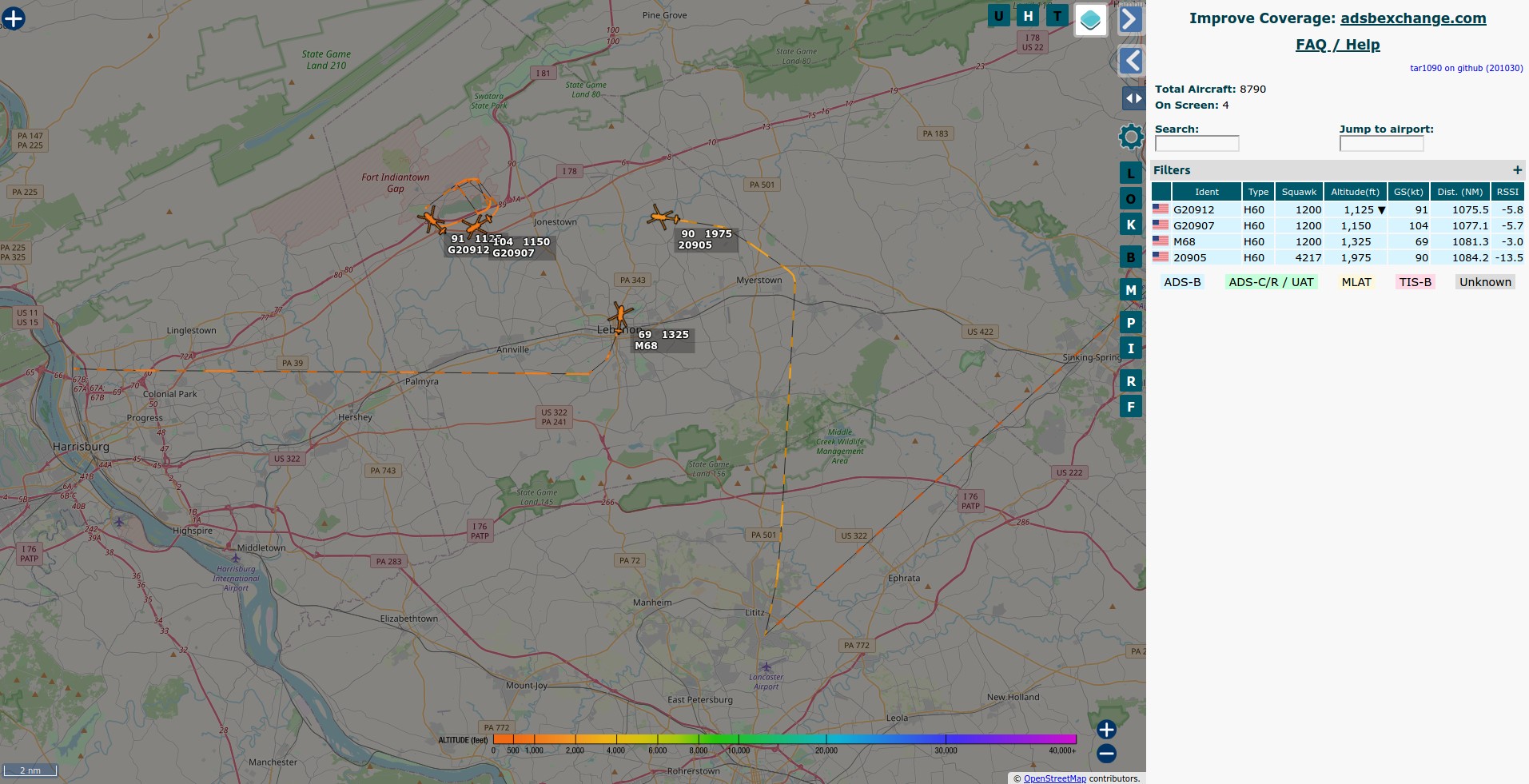This screenshot has height=784, width=1529.
Task: Click the 2 nm map scale indicator
Action: click(30, 770)
